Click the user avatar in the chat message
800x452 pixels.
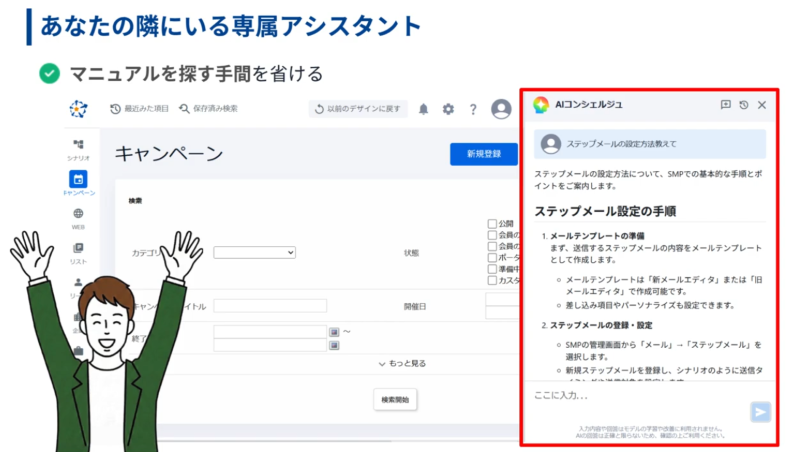(x=551, y=144)
